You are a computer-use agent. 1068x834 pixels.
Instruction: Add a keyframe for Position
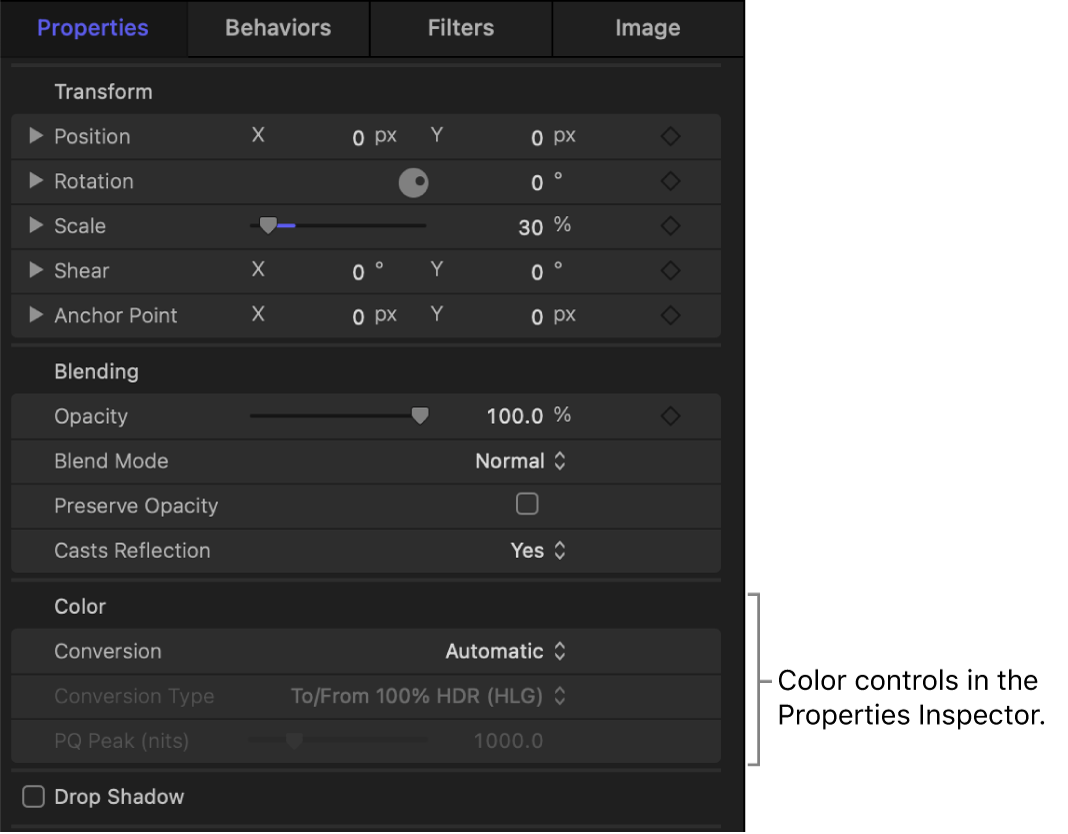click(670, 136)
